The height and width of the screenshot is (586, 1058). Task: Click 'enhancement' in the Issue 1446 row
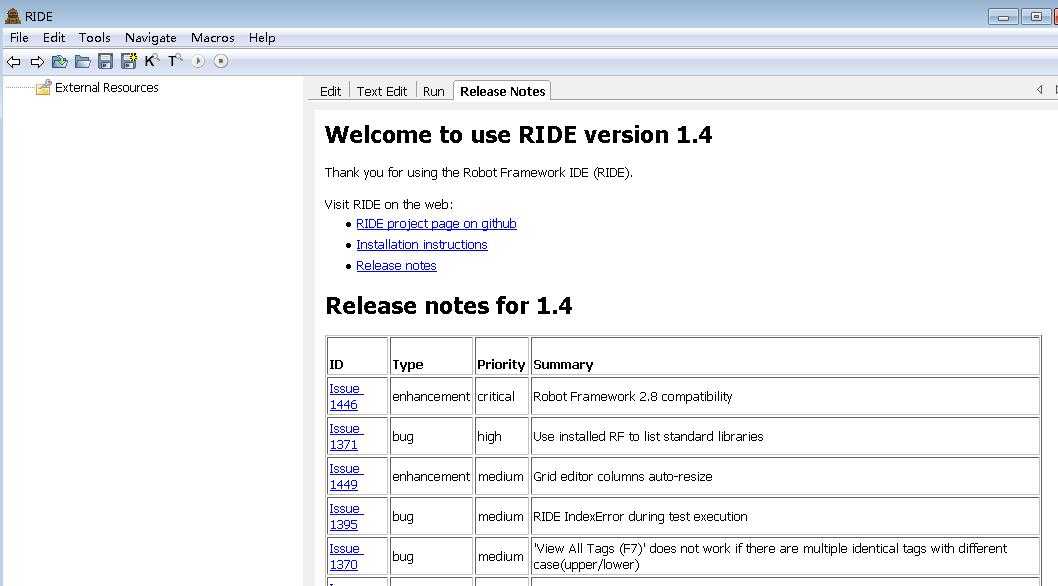point(430,396)
